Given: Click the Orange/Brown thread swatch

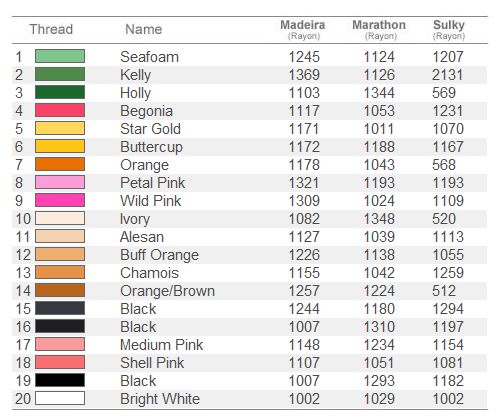Looking at the screenshot, I should pyautogui.click(x=60, y=290).
